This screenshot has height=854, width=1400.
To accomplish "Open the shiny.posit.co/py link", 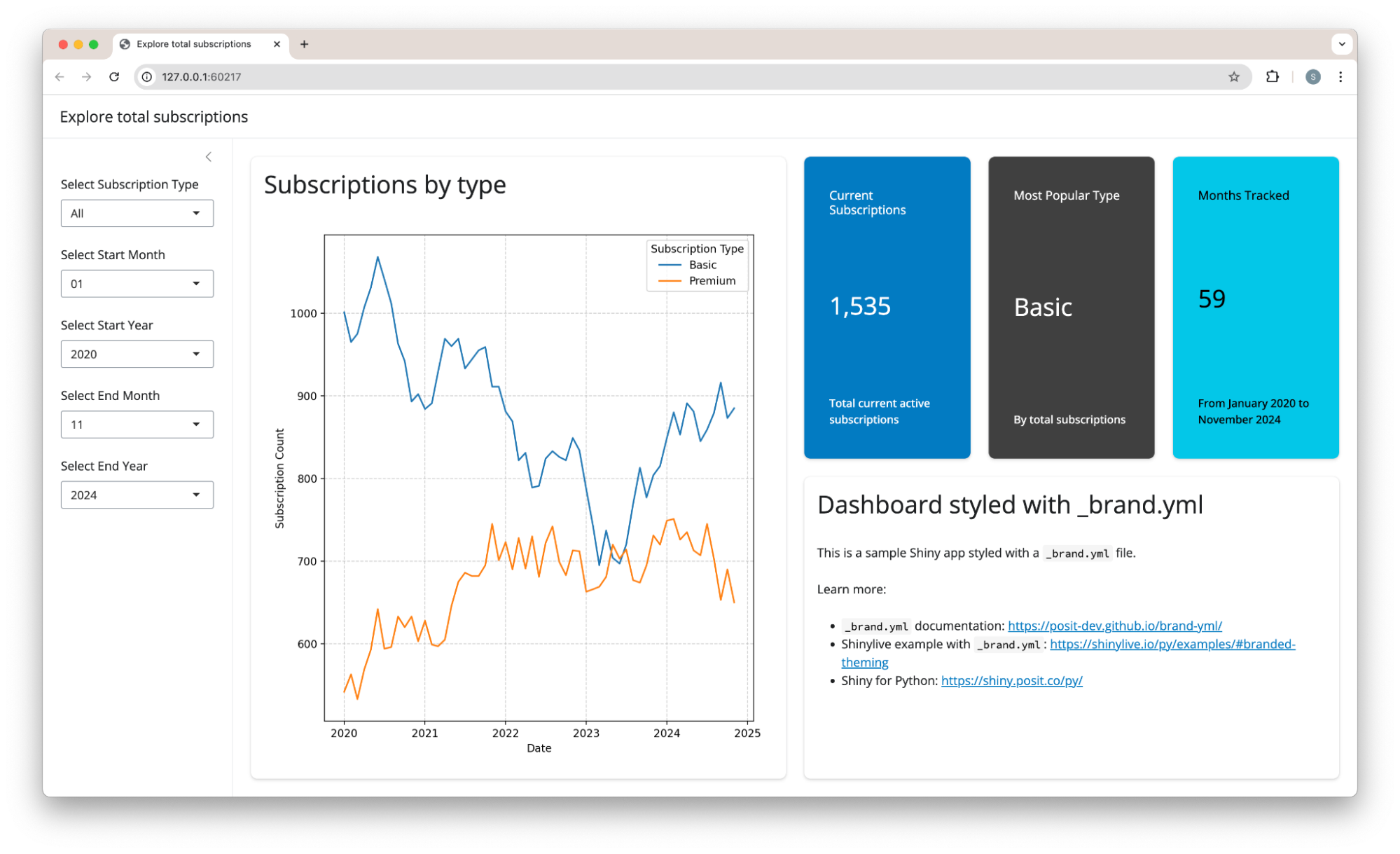I will [x=1011, y=681].
